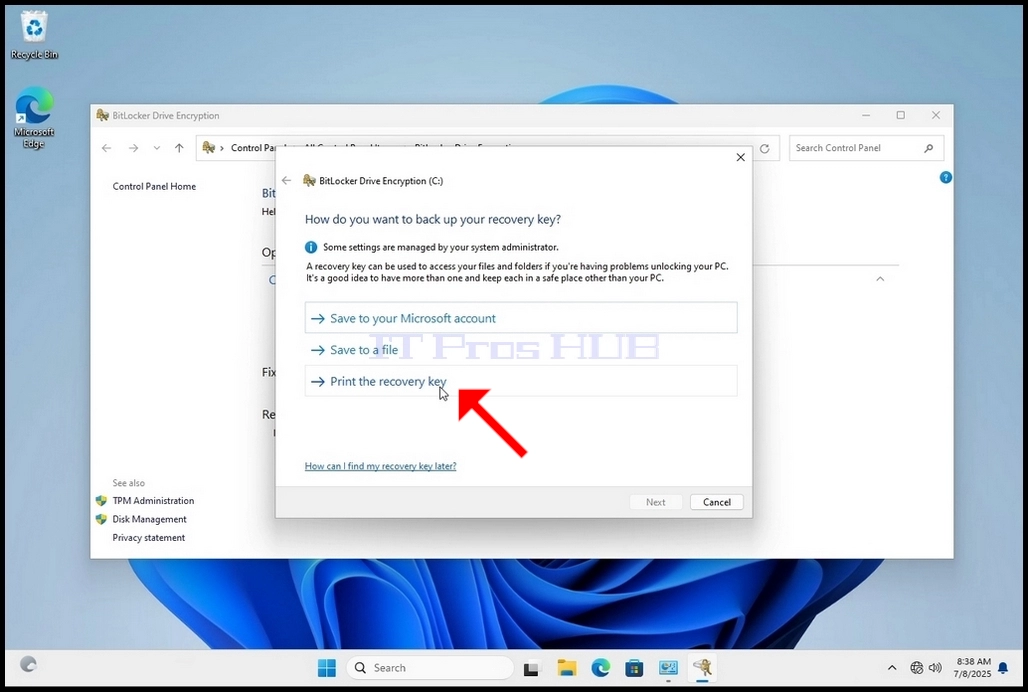Viewport: 1028px width, 692px height.
Task: Click the BitLocker icon in address bar
Action: tap(209, 147)
